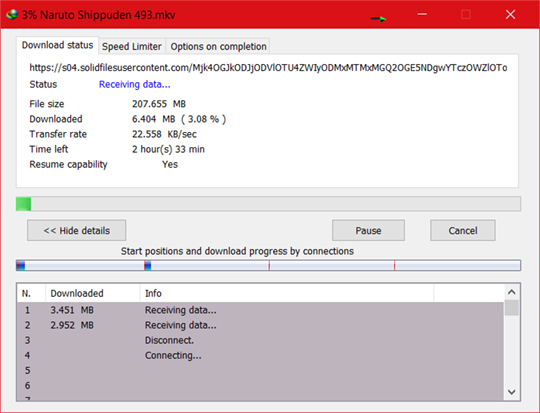540x413 pixels.
Task: Minimize the download window
Action: click(x=422, y=14)
